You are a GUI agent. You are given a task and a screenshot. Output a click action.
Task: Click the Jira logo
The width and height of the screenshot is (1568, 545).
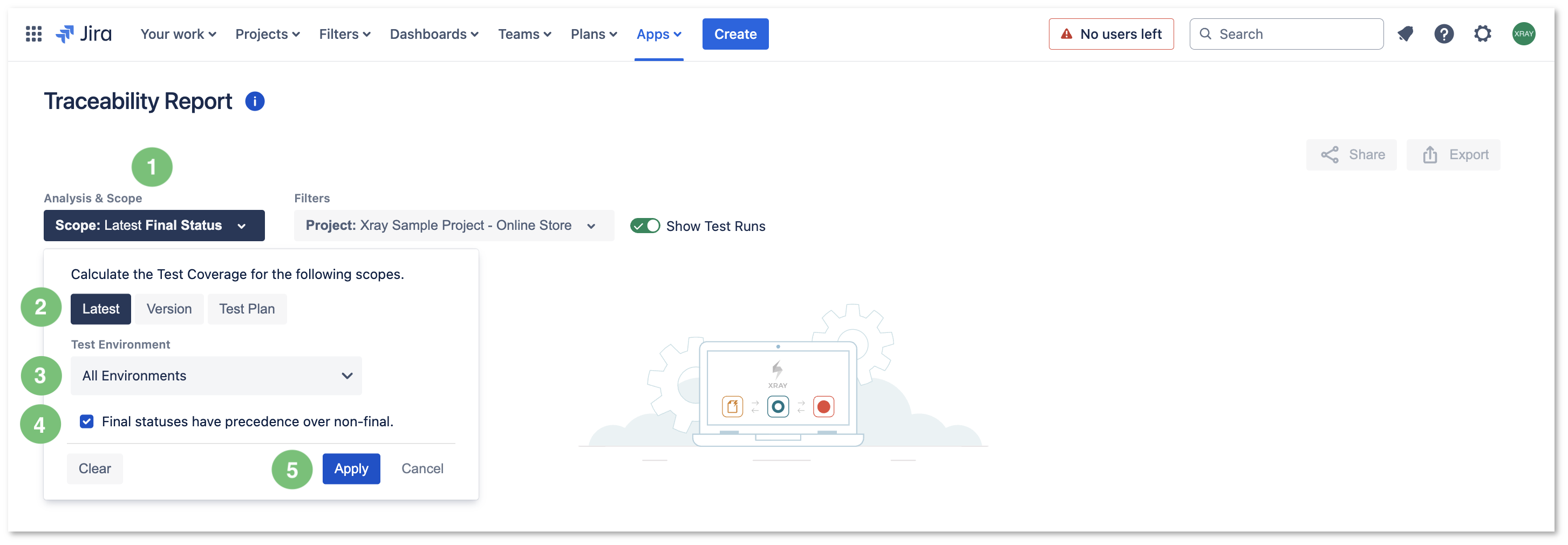click(84, 34)
